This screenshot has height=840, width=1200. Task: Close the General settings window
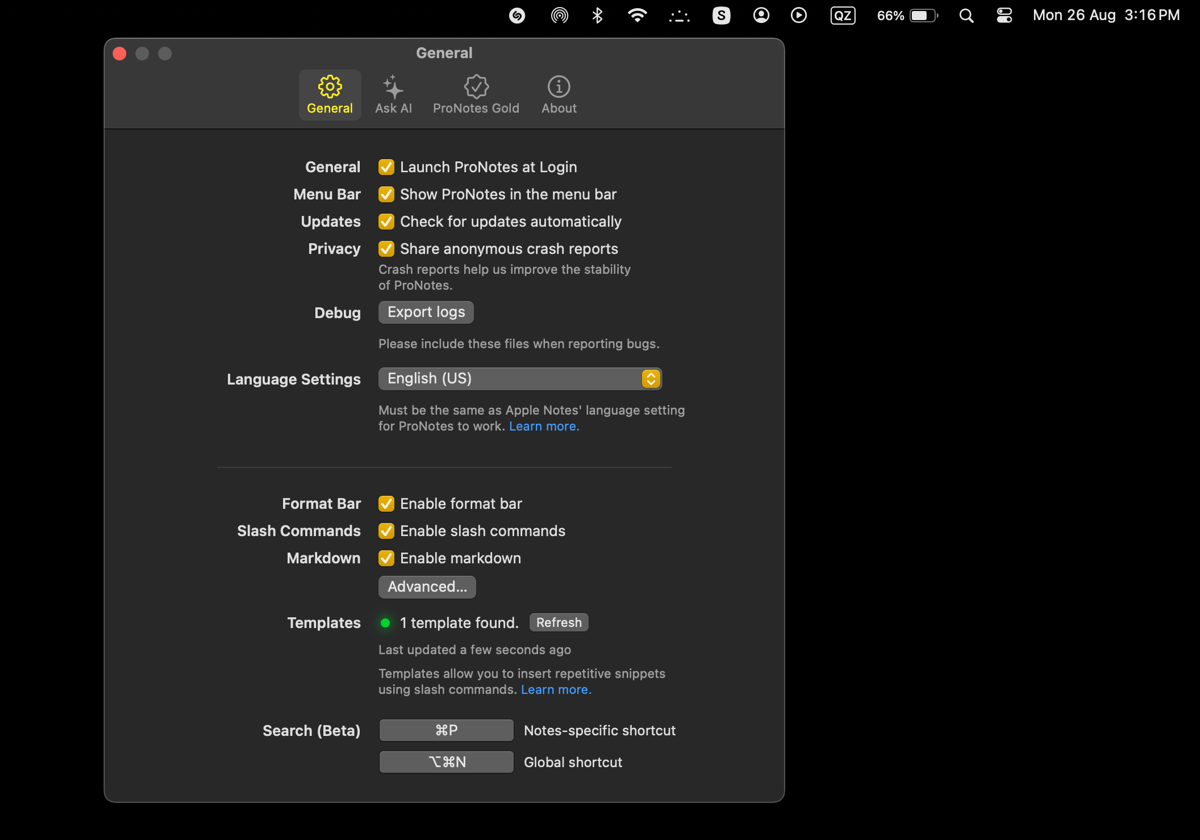click(120, 53)
